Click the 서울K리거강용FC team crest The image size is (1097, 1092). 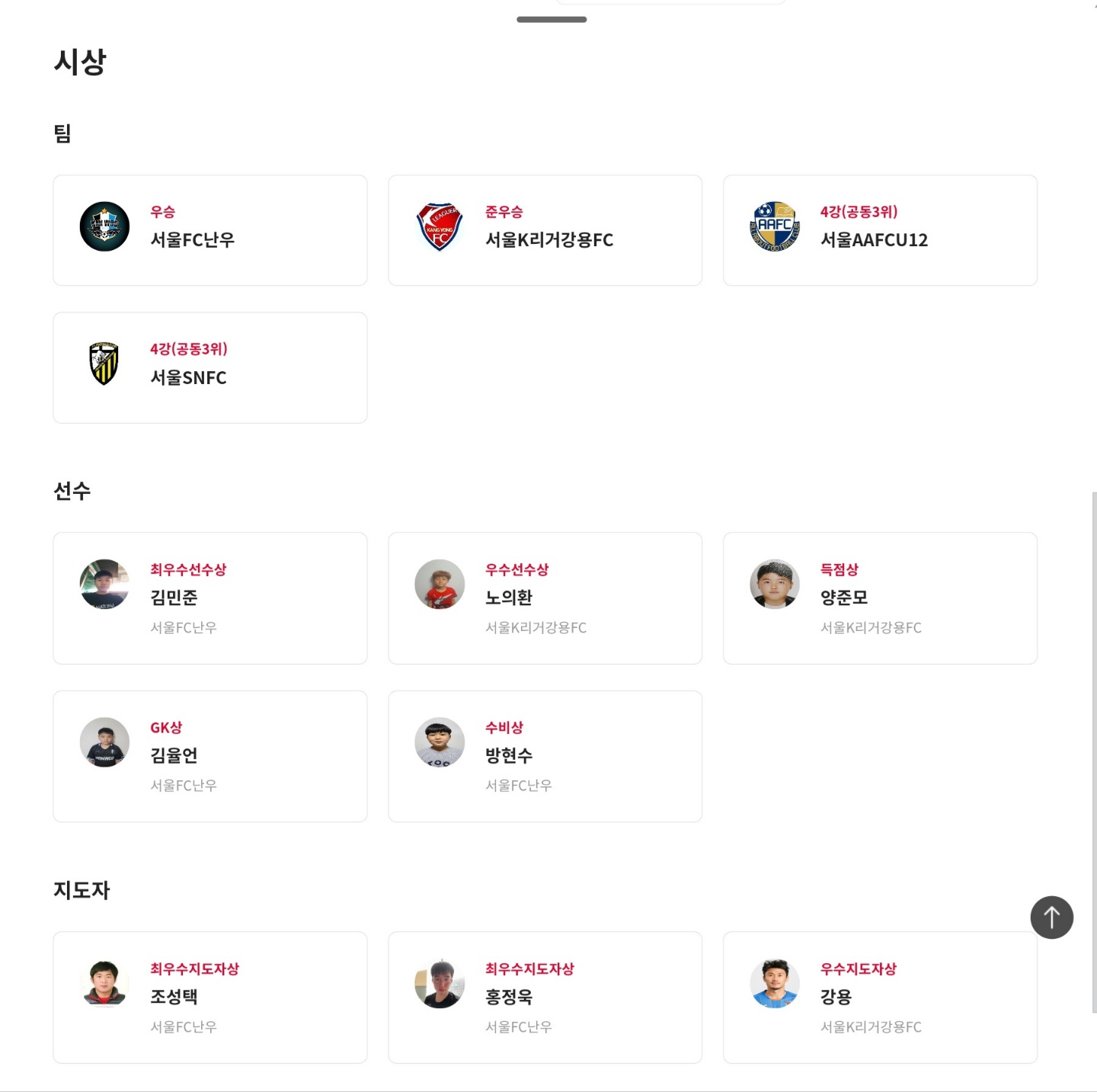(x=440, y=226)
